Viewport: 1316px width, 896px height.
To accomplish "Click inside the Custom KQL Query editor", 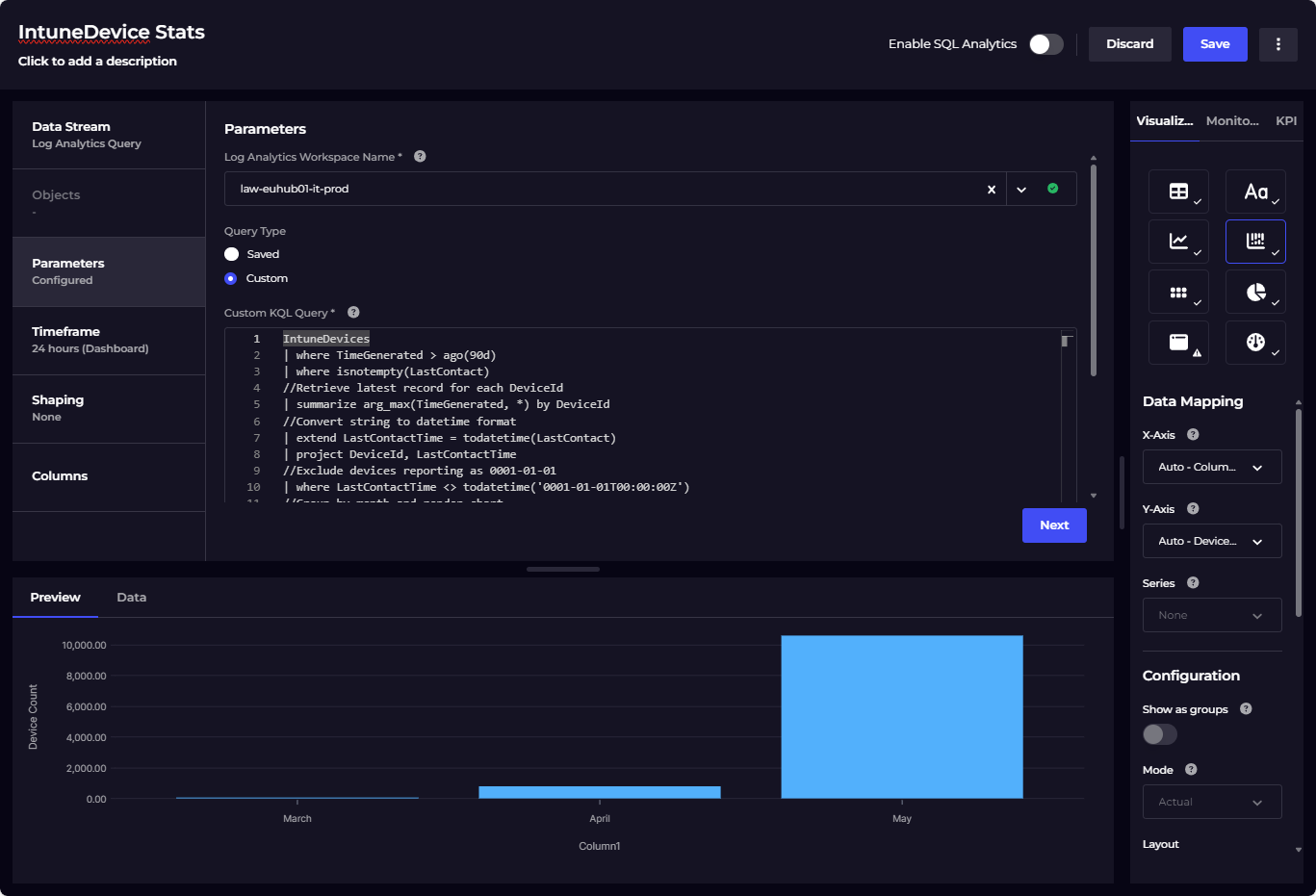I will [x=651, y=415].
